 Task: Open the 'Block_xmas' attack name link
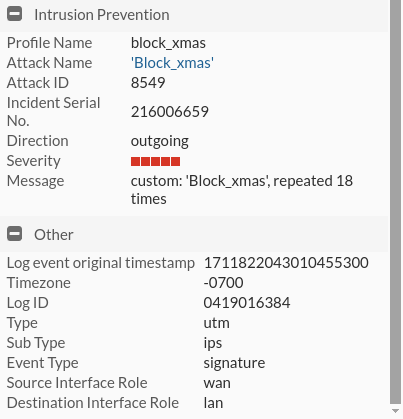coord(172,63)
